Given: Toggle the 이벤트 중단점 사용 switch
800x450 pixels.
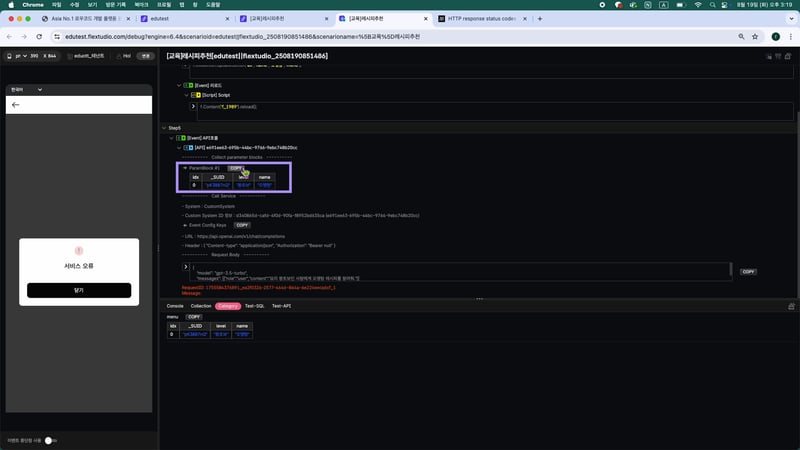Looking at the screenshot, I should point(51,440).
